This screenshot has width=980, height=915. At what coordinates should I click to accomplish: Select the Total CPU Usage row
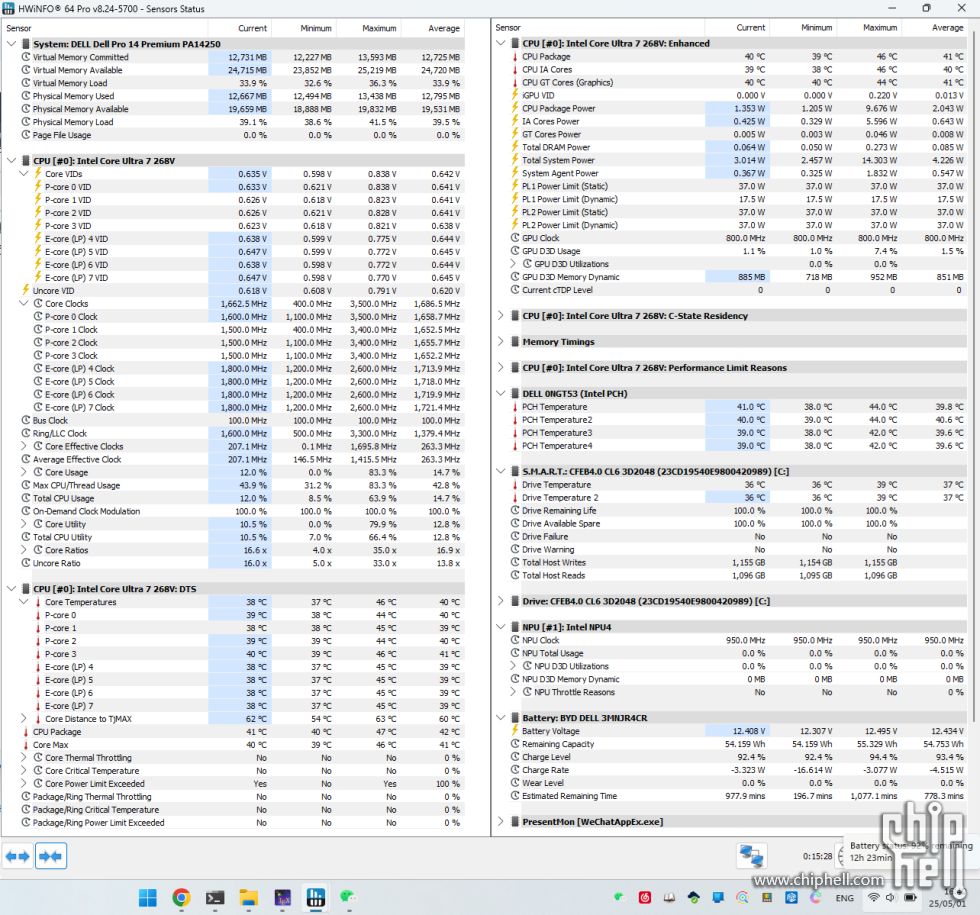pyautogui.click(x=234, y=498)
